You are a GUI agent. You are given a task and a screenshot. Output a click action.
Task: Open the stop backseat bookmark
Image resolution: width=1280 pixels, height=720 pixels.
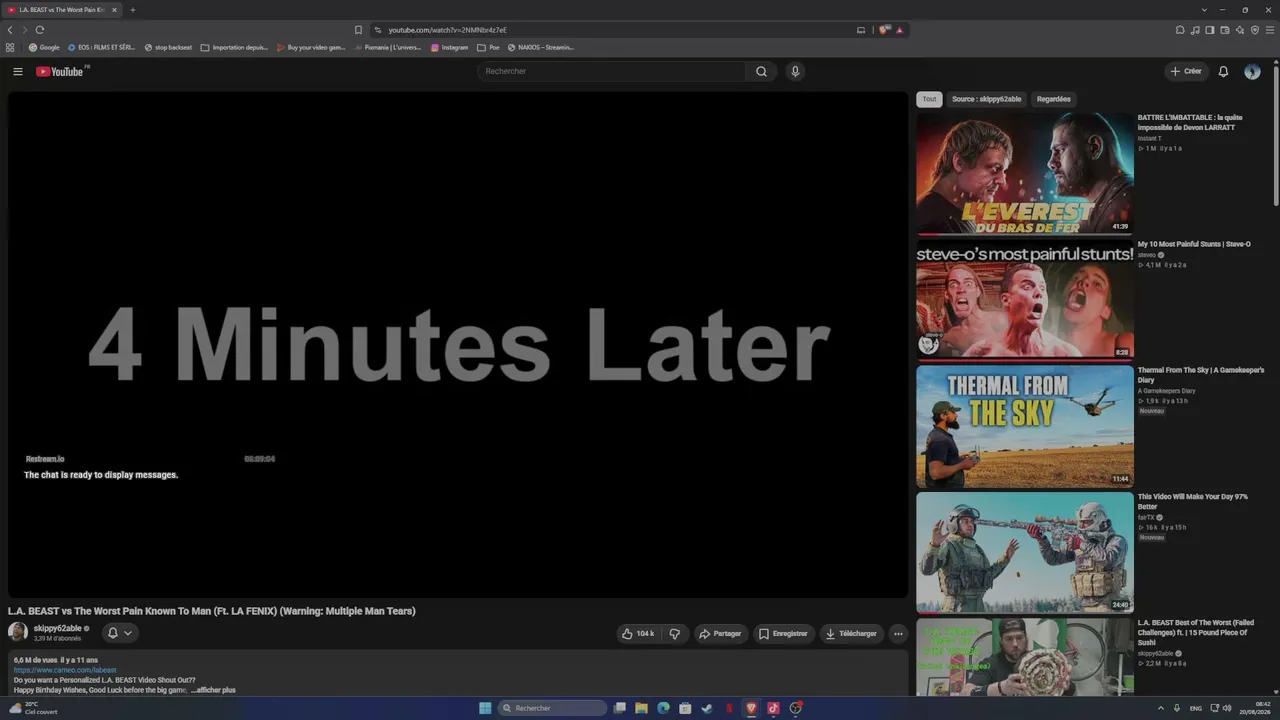coord(168,47)
